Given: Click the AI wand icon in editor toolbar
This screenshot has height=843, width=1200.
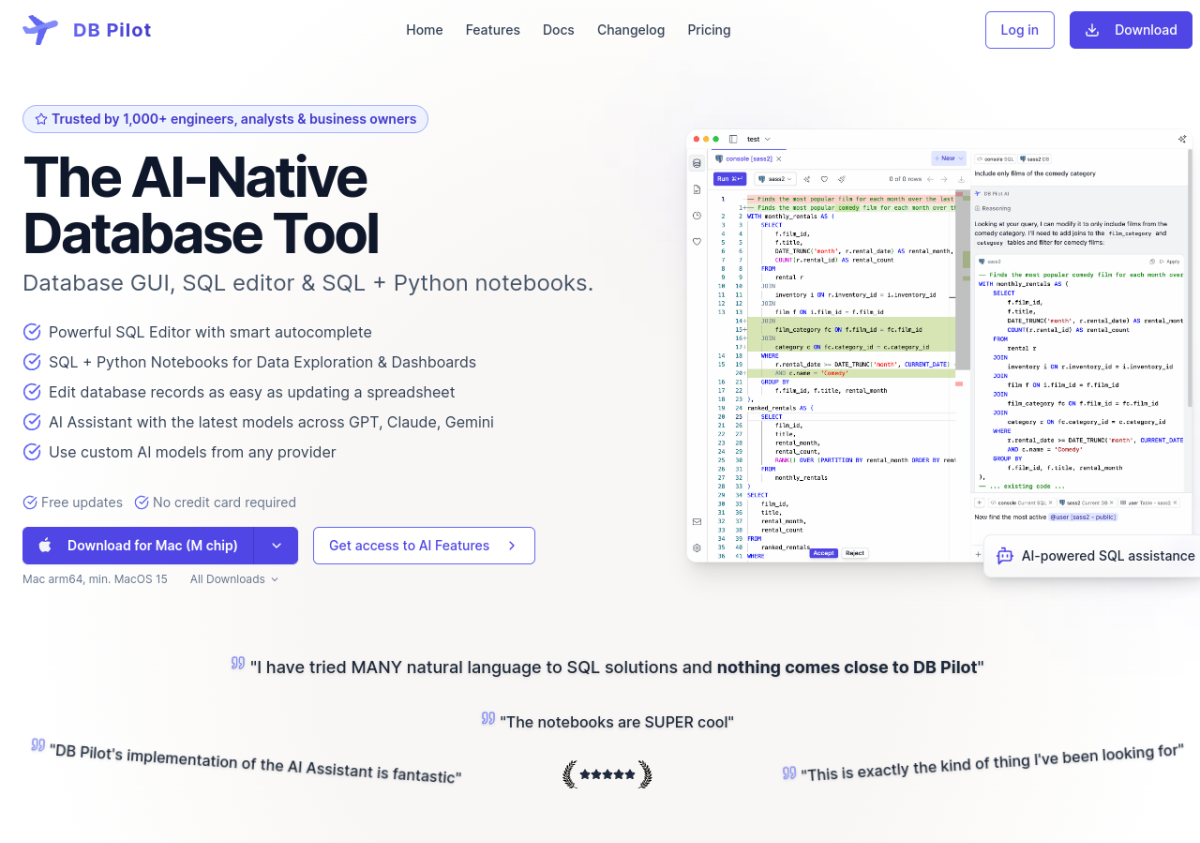Looking at the screenshot, I should point(806,179).
